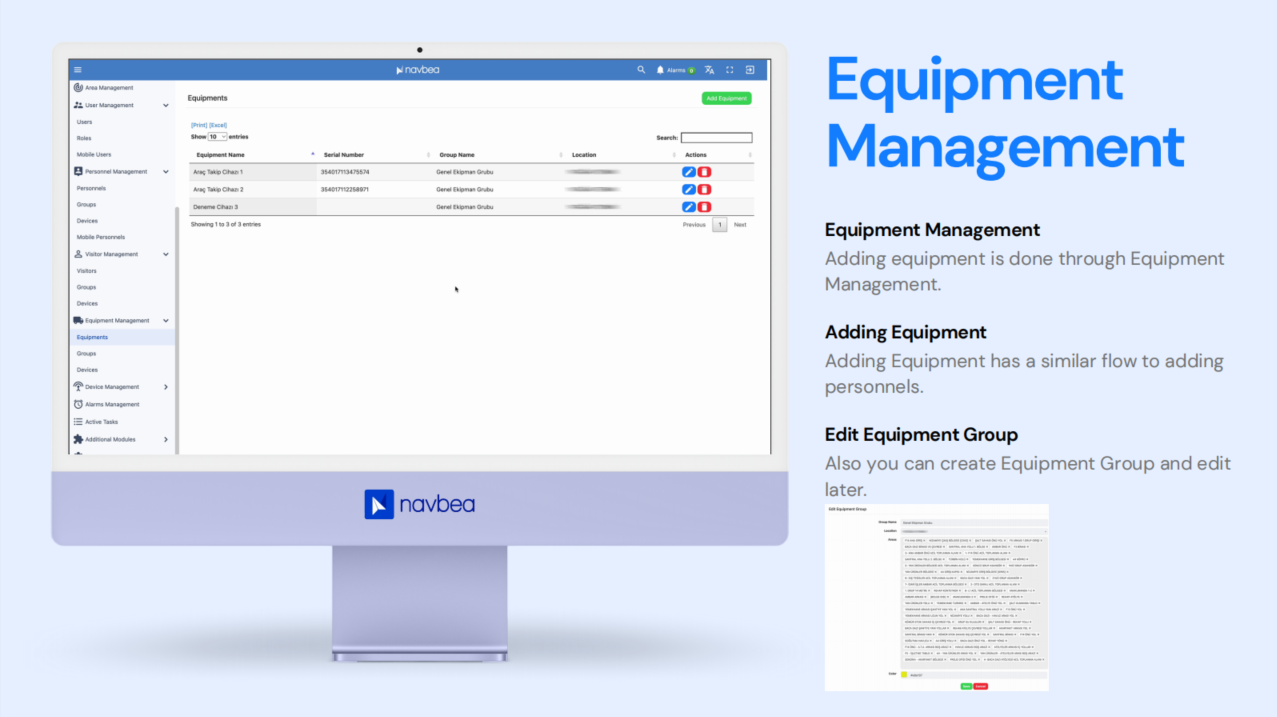Collapse the Equipment Management section
Screen dimensions: 1277x717
166,321
